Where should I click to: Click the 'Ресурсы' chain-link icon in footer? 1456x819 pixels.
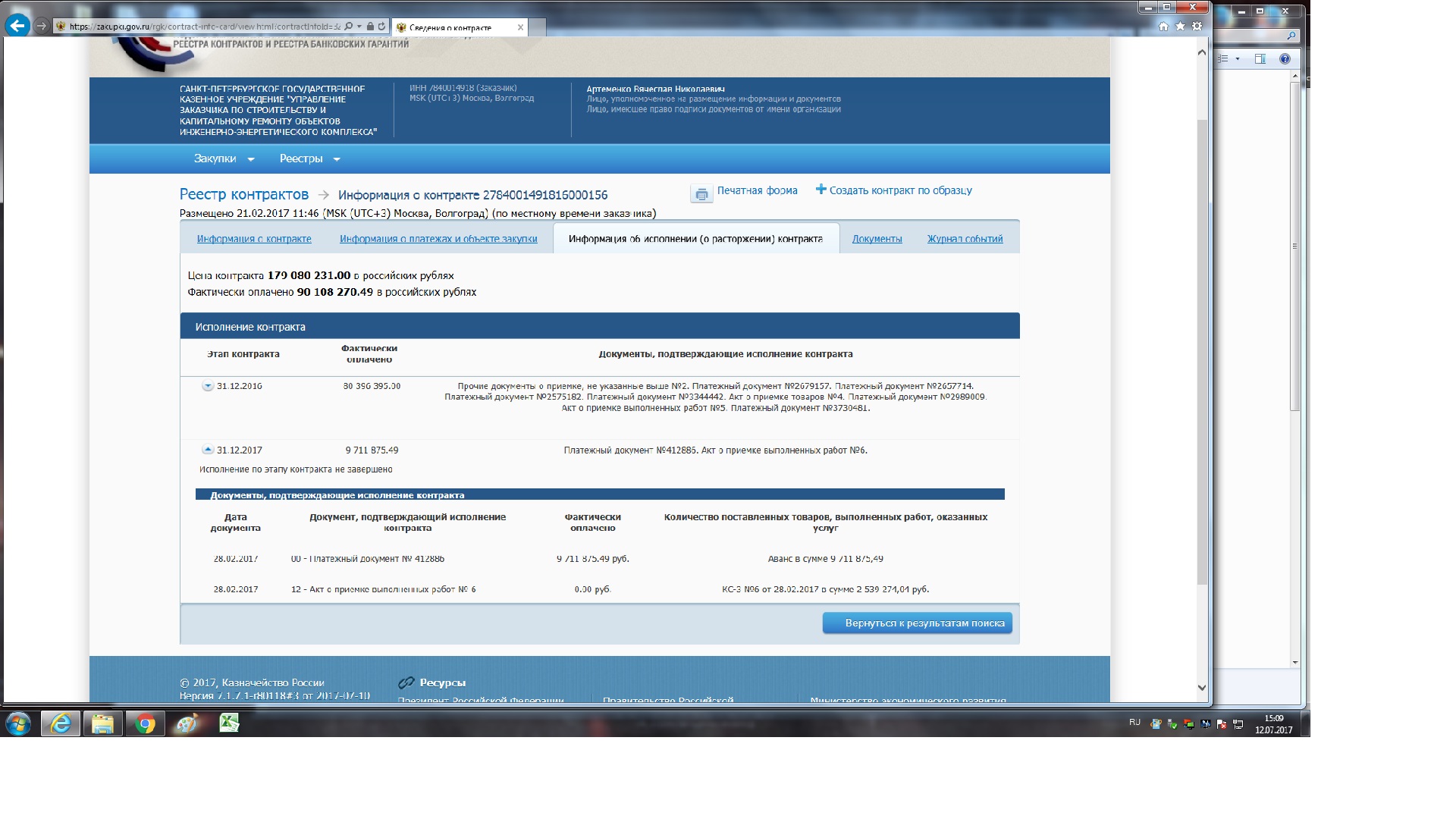click(x=406, y=682)
